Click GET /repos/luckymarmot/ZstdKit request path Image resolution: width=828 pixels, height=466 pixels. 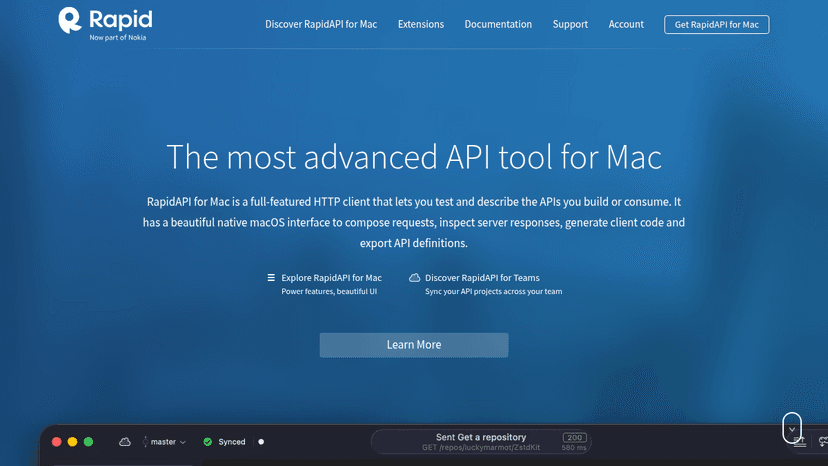tap(481, 448)
